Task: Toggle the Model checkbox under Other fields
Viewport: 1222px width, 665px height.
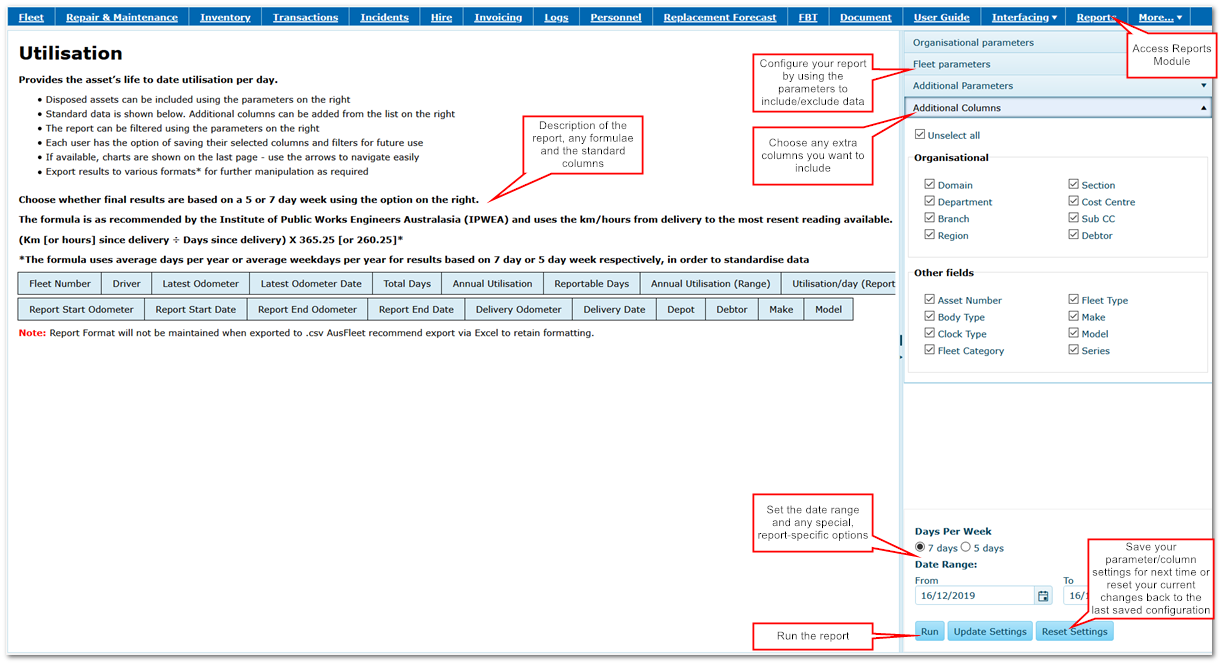Action: tap(1074, 334)
